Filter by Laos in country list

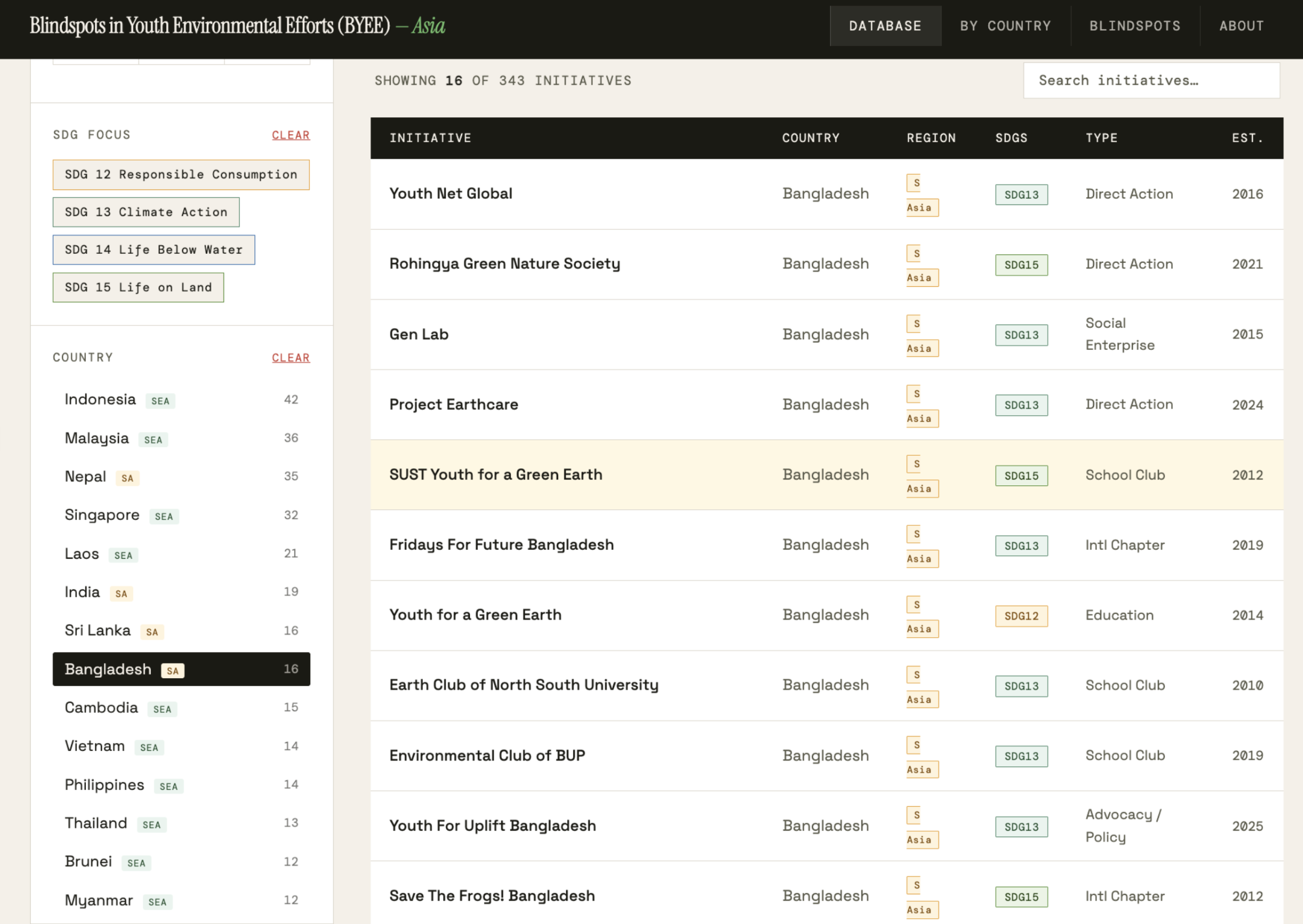pos(182,554)
